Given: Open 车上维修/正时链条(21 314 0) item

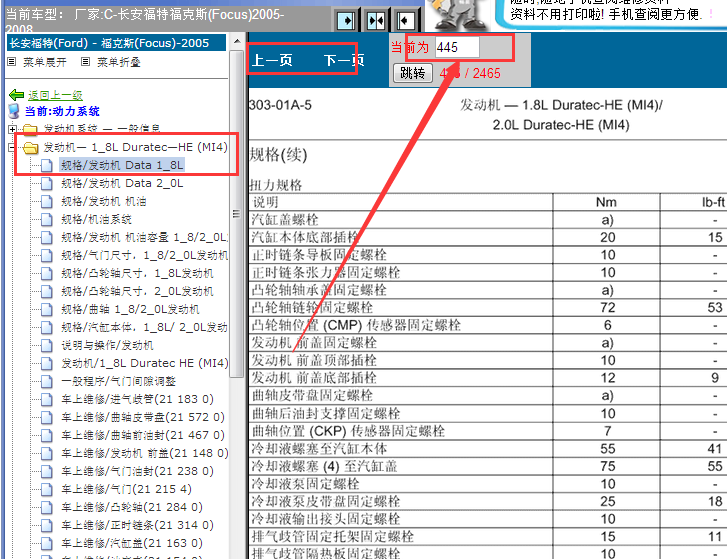Looking at the screenshot, I should point(137,526).
